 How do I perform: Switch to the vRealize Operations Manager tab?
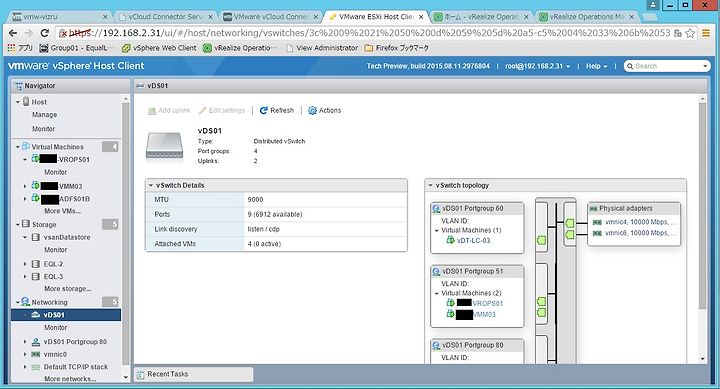click(x=588, y=17)
